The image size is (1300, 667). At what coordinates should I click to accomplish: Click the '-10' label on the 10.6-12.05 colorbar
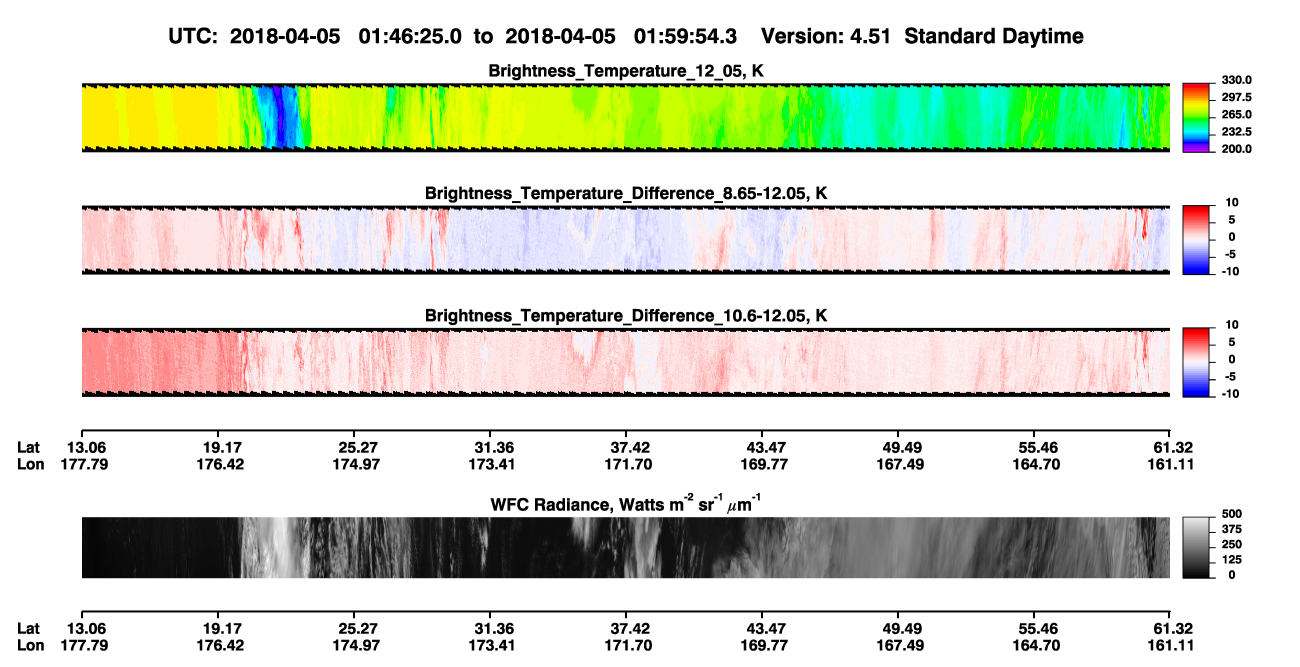coord(1229,394)
